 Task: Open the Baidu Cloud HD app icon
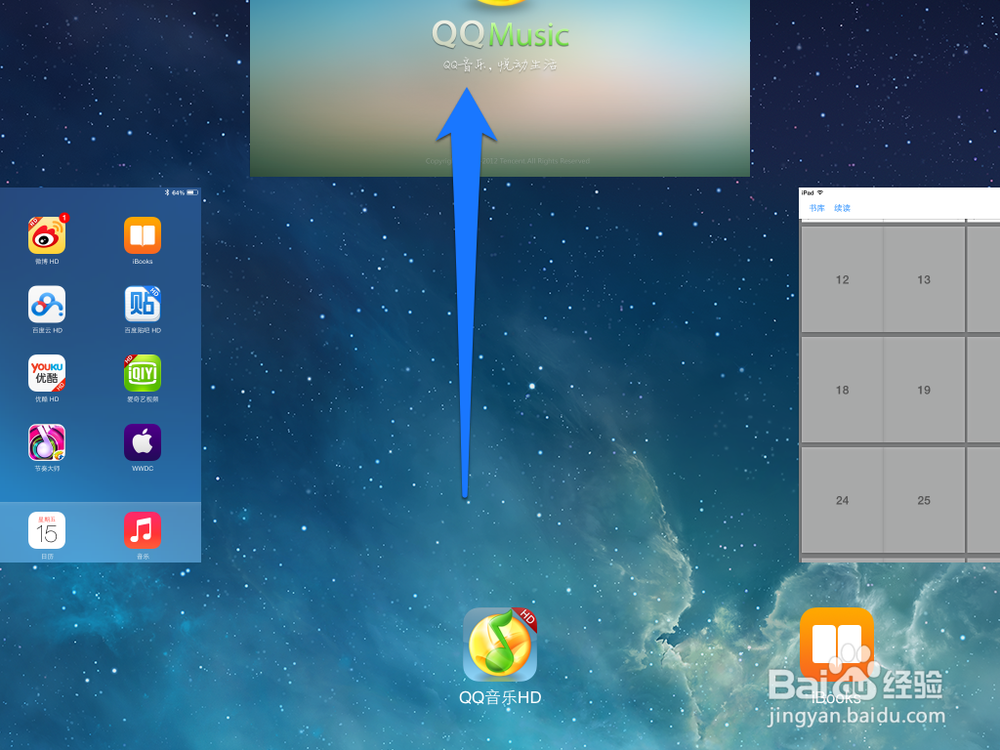click(47, 304)
